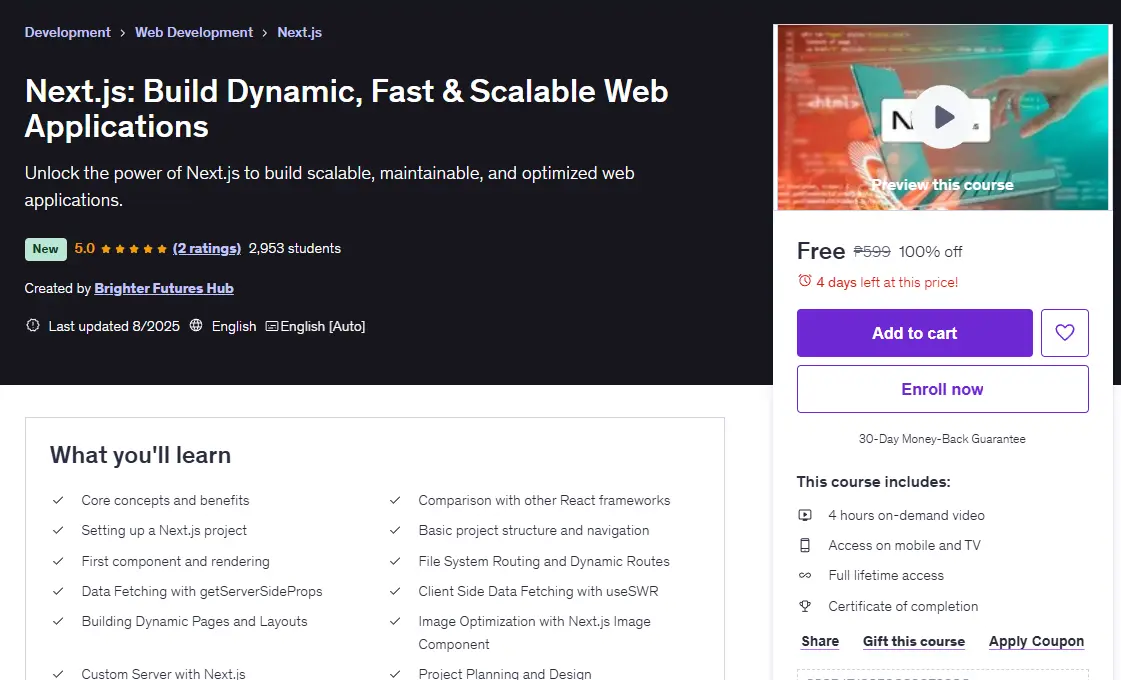The width and height of the screenshot is (1121, 680).
Task: Click Last updated 8/2025 text
Action: click(114, 326)
